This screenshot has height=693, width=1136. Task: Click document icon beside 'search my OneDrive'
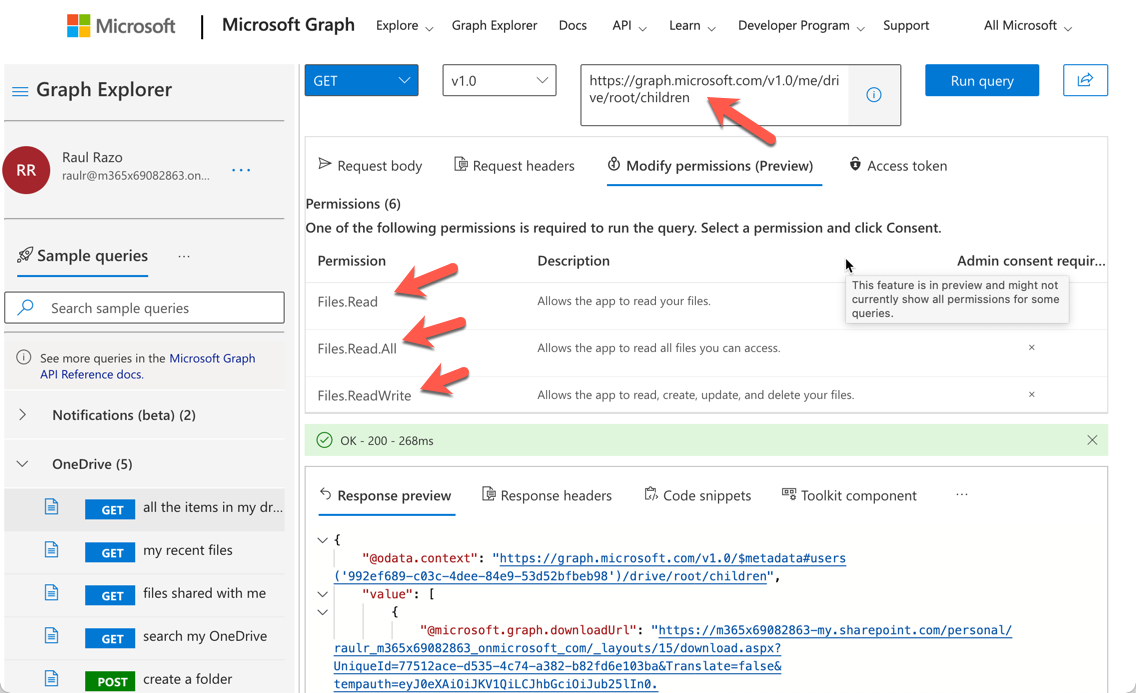click(51, 635)
